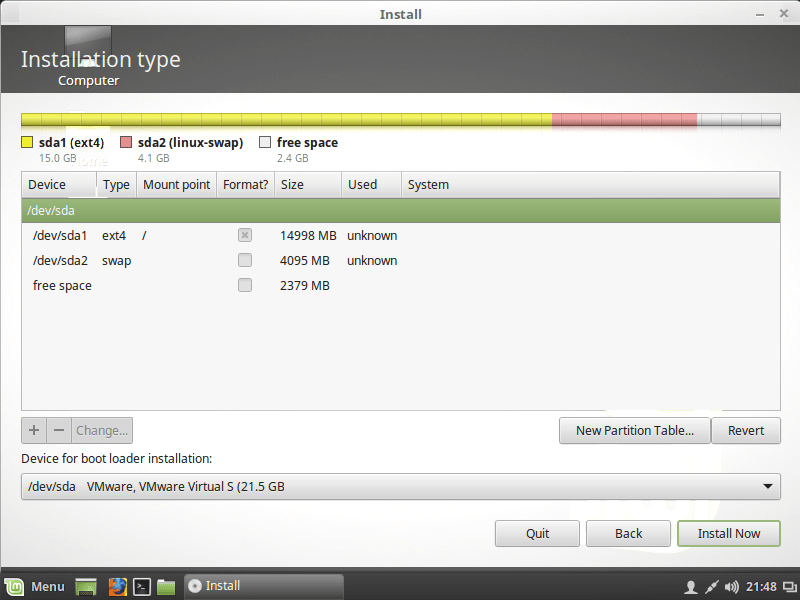This screenshot has height=600, width=800.
Task: Toggle format checkbox for free space row
Action: point(245,285)
